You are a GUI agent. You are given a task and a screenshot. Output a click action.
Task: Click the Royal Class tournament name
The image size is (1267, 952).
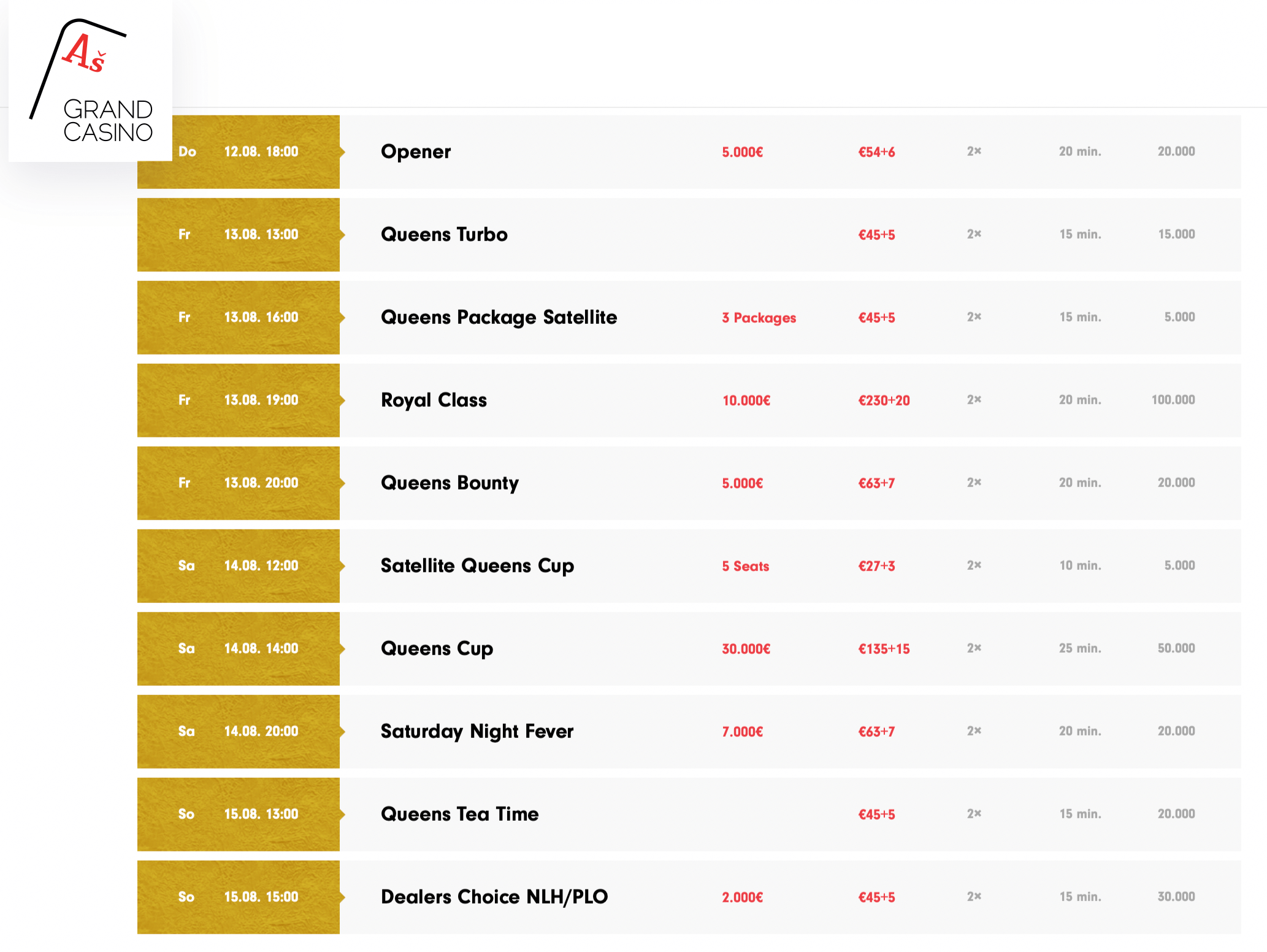click(434, 400)
